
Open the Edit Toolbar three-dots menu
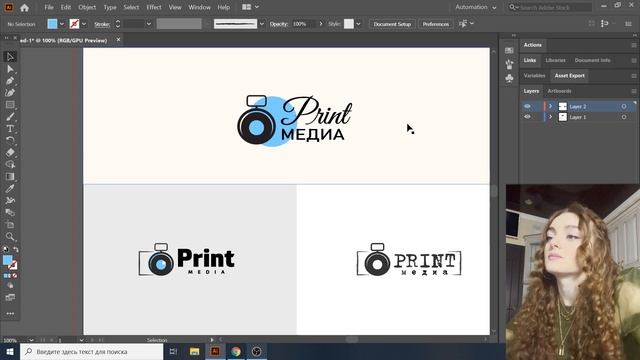[10, 313]
